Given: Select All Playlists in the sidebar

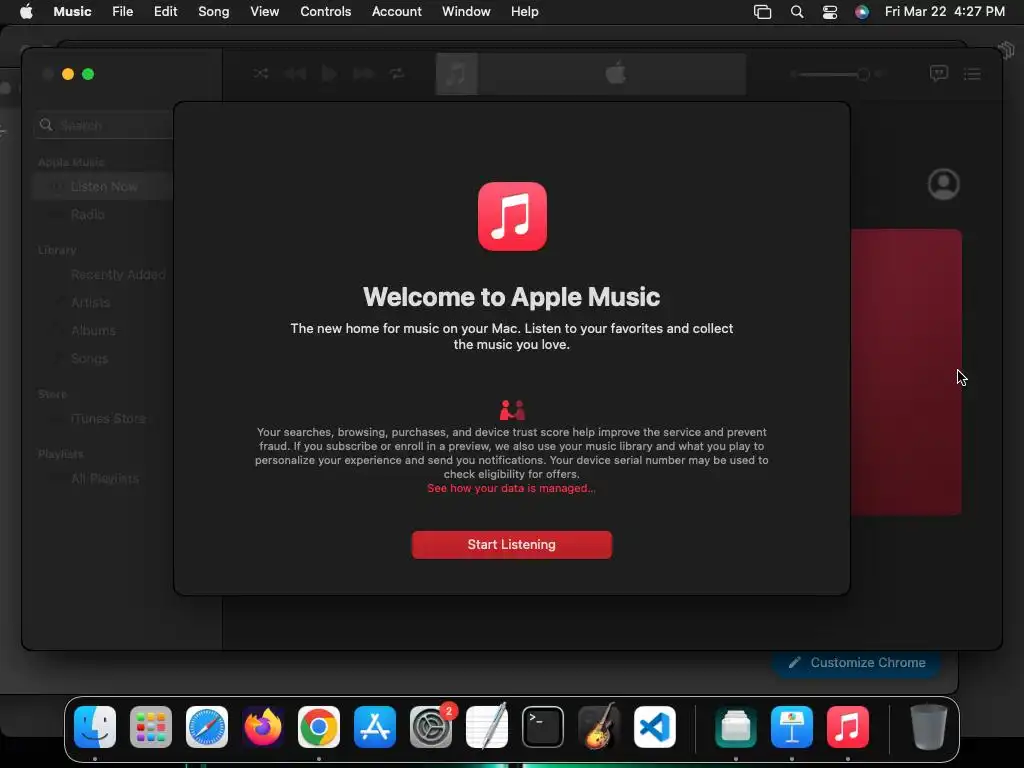Looking at the screenshot, I should pos(104,479).
